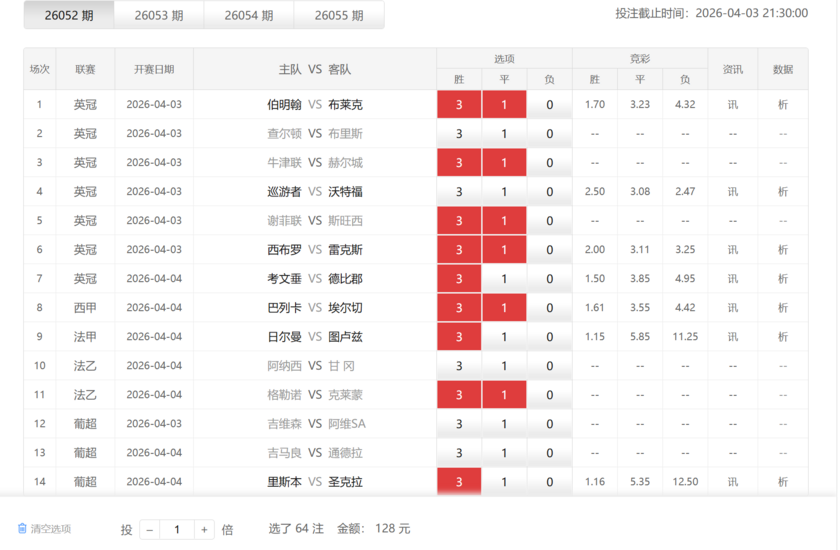The image size is (840, 550).
Task: Select loss (0) for 巡游者 vs 沃特福
Action: pos(550,192)
